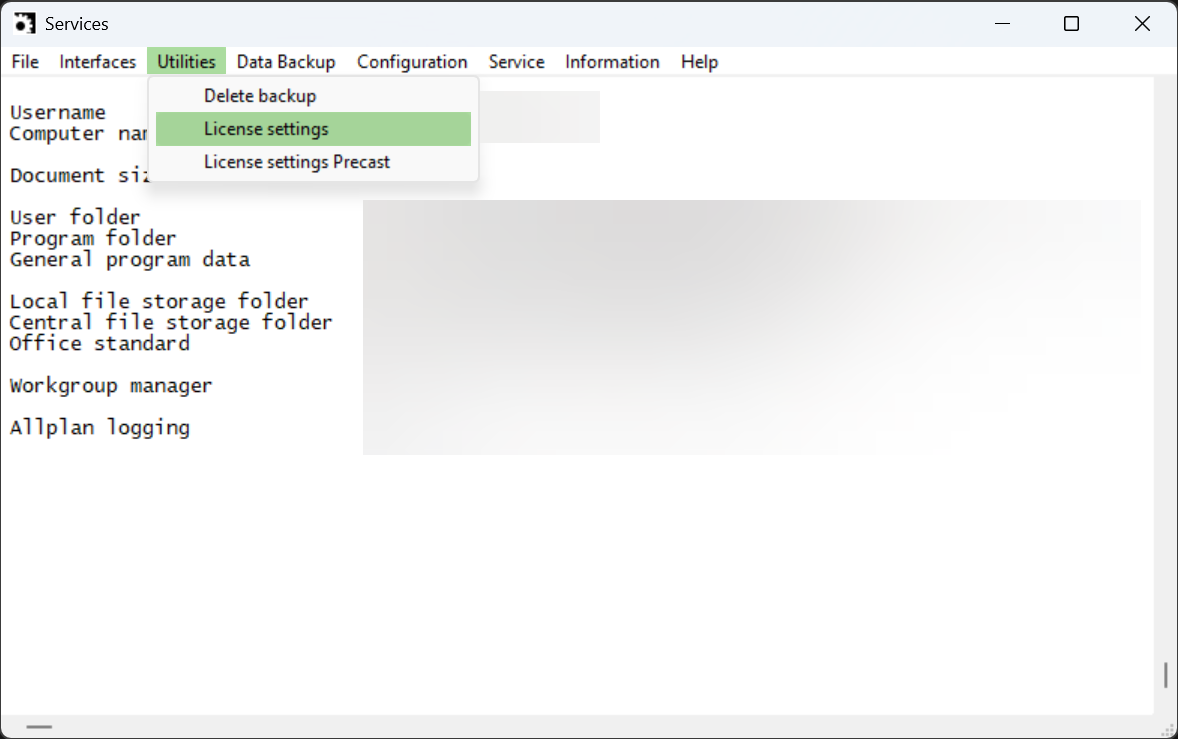Click the vertical scrollbar thumb
The width and height of the screenshot is (1178, 739).
(1165, 674)
